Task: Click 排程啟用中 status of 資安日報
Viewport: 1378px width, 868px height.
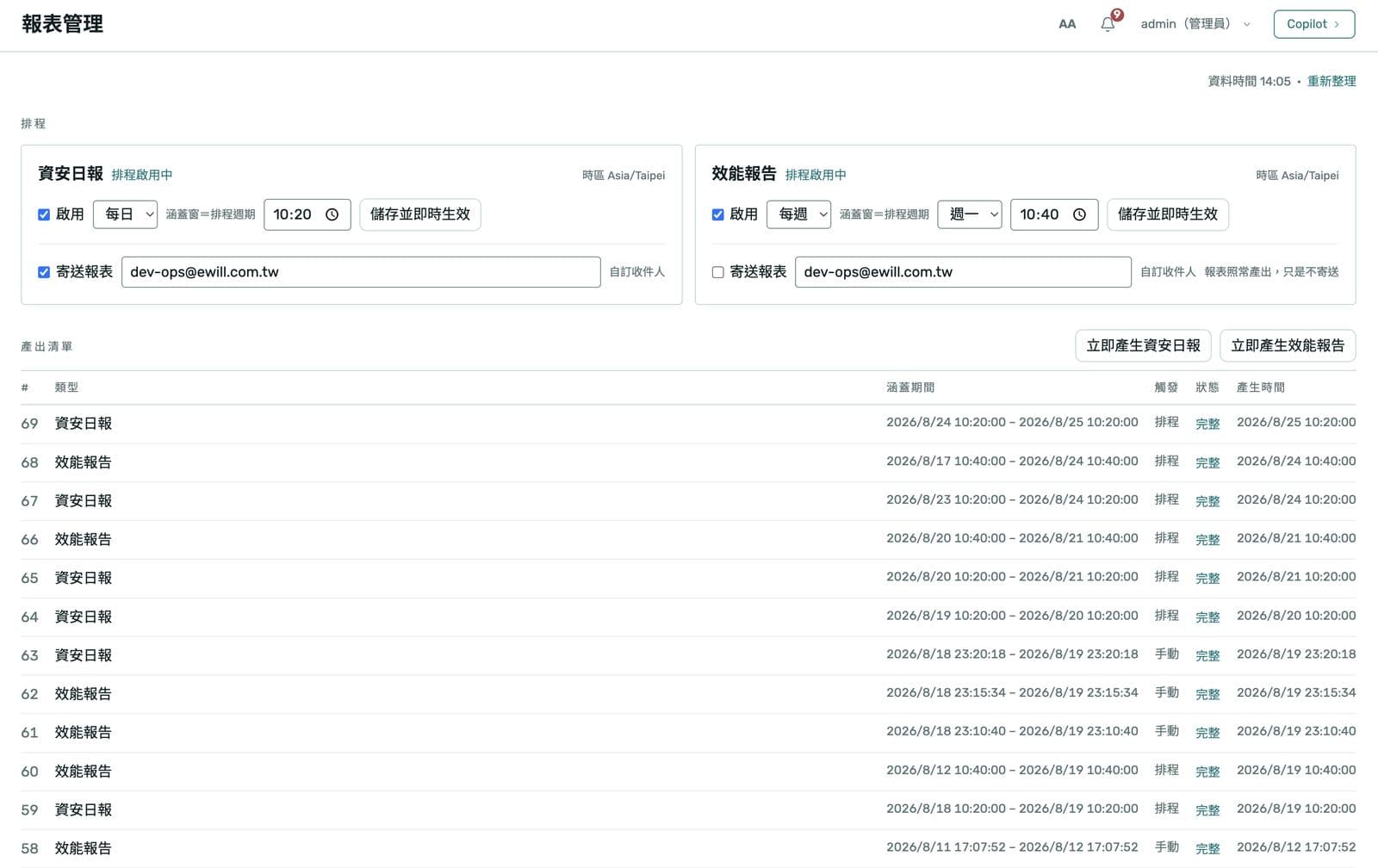Action: [142, 175]
